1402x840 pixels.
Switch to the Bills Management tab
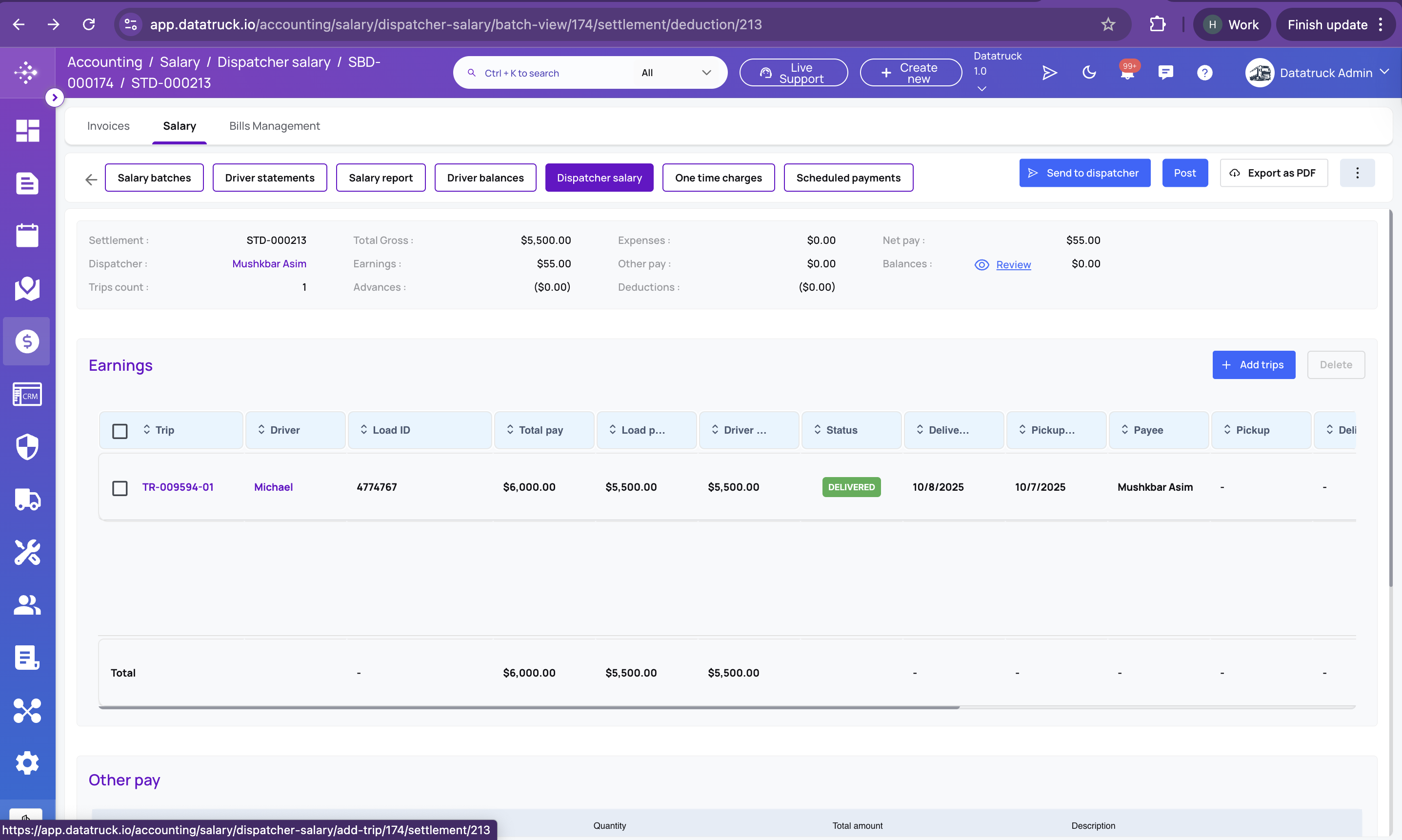275,126
